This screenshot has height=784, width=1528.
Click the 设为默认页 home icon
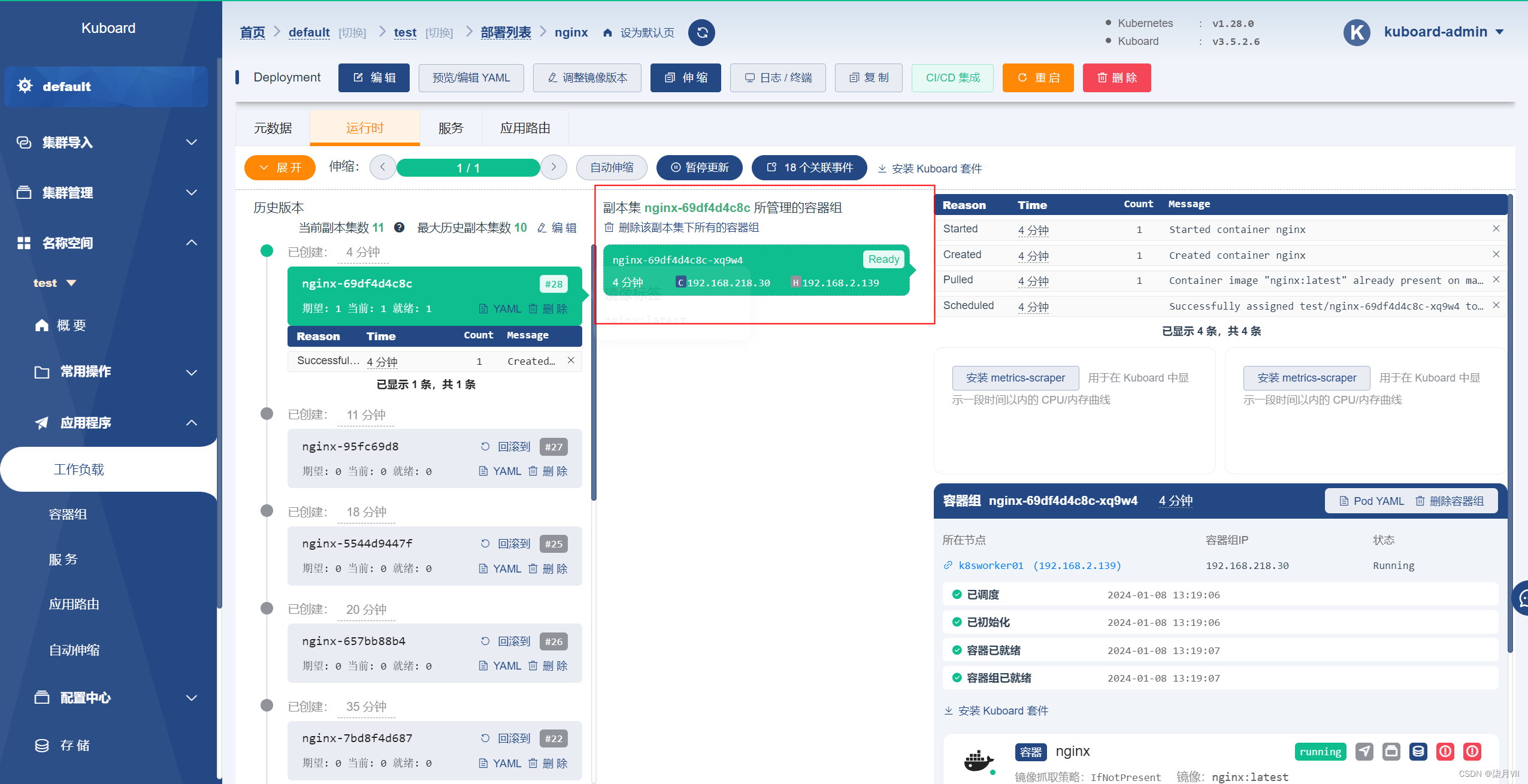607,32
